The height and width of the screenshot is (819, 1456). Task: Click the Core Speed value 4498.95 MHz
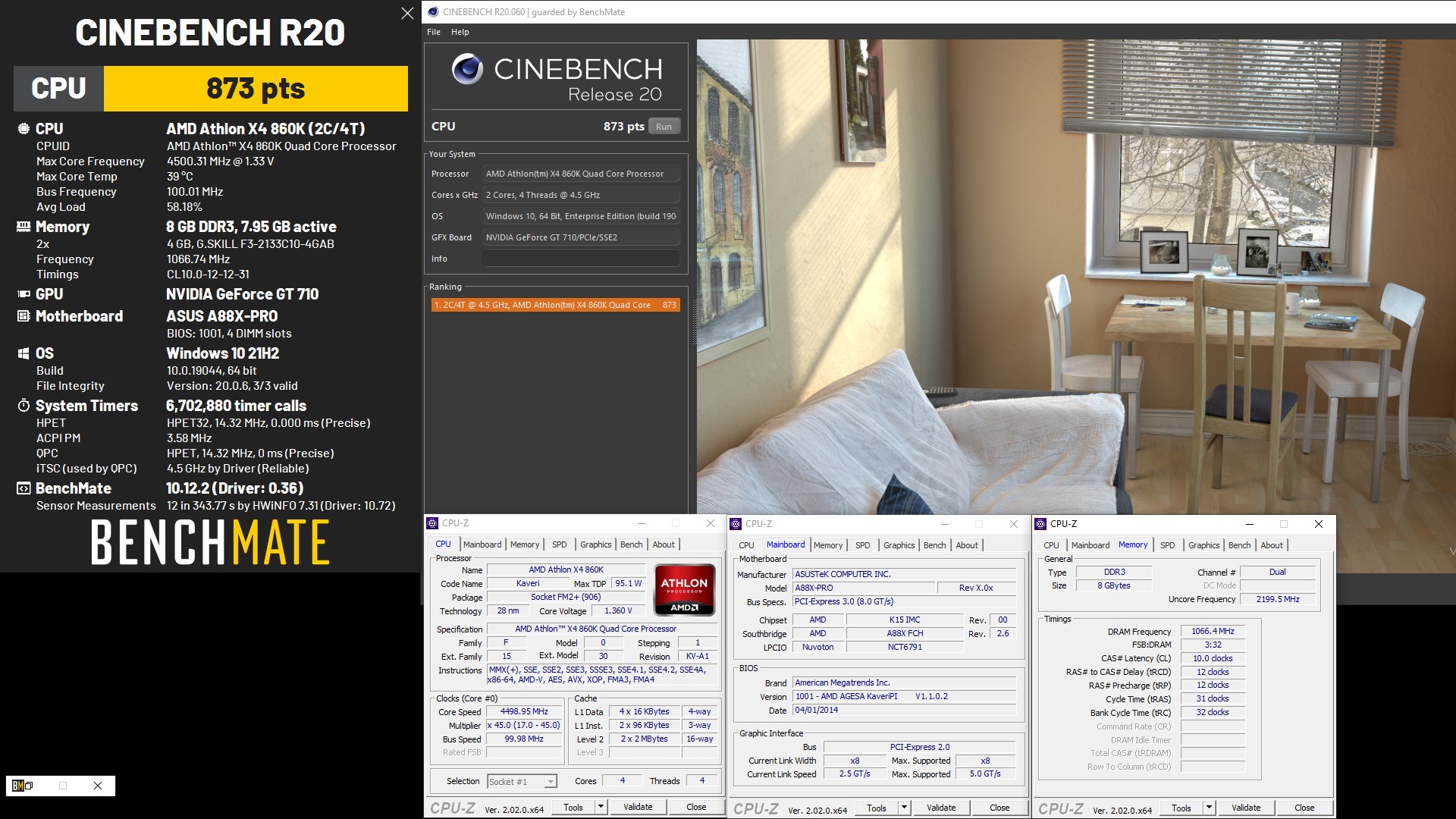524,712
